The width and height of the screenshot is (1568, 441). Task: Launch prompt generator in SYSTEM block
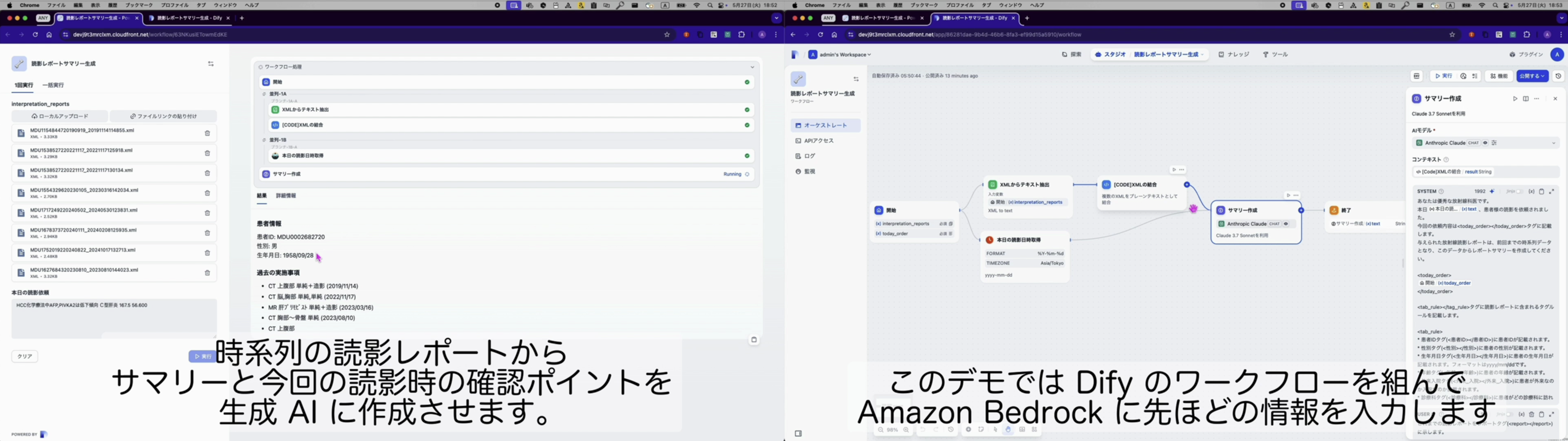tap(1492, 191)
